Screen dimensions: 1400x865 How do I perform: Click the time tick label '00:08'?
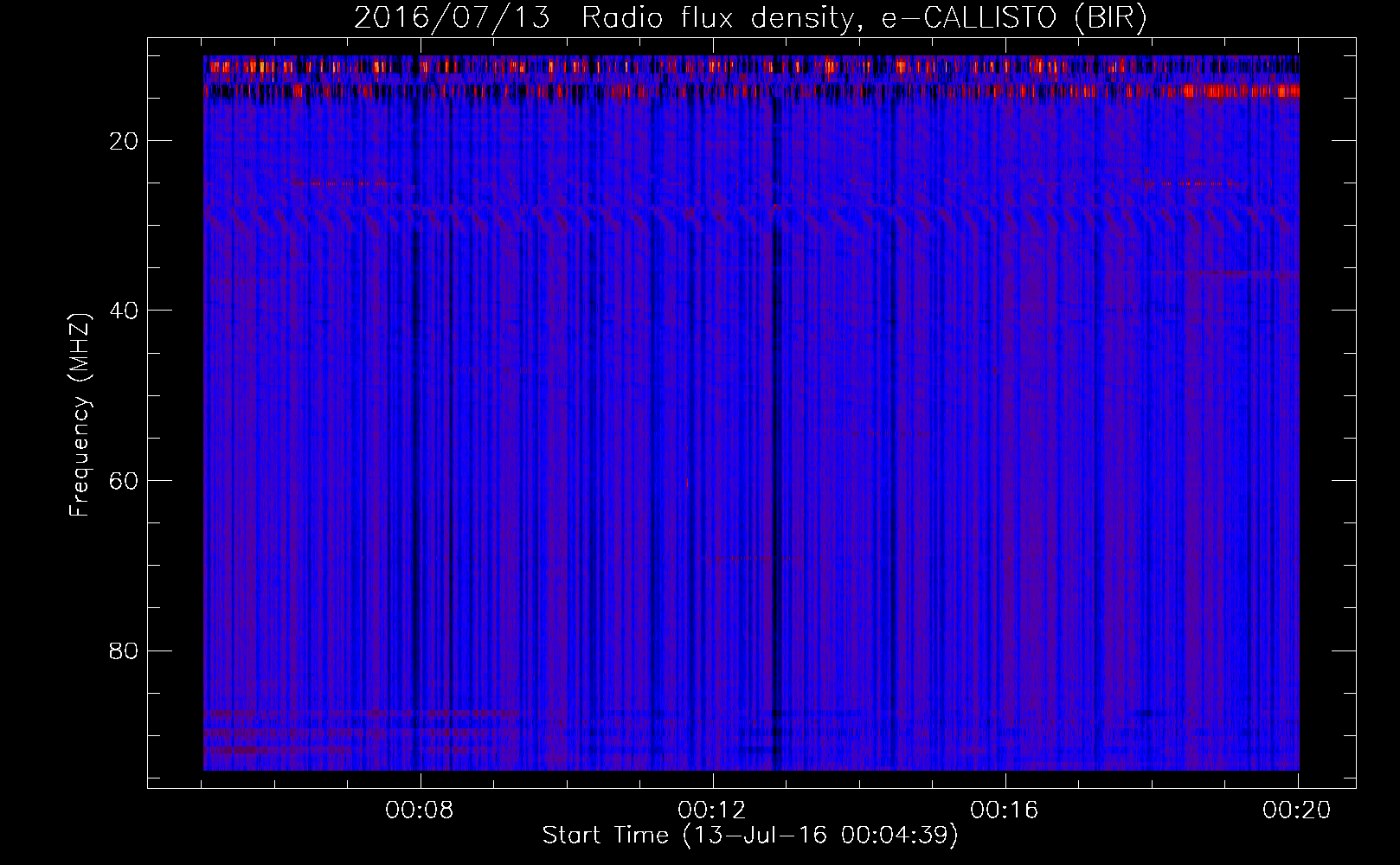pyautogui.click(x=420, y=811)
